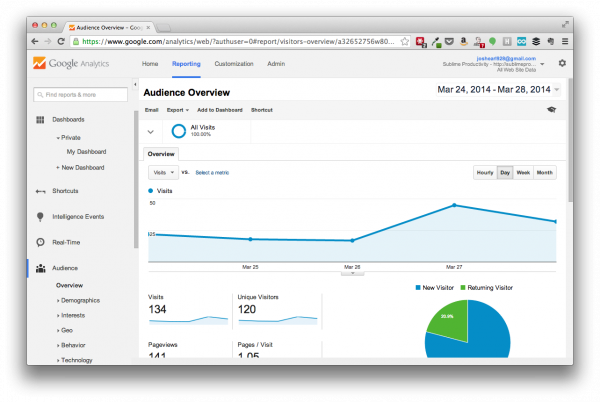Click the Find reports search field

80,94
